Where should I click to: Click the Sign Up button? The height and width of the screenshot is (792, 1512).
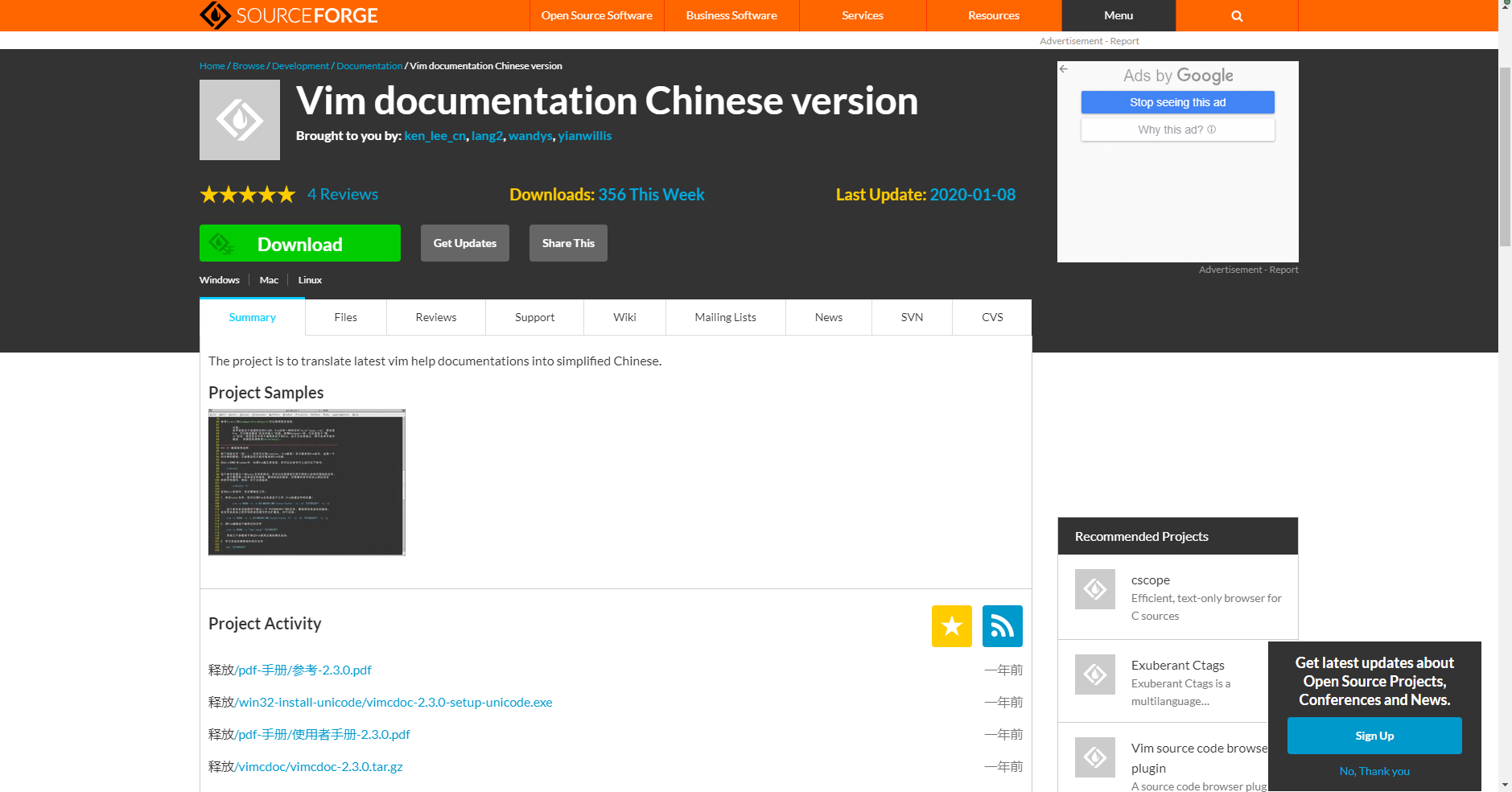(x=1374, y=736)
